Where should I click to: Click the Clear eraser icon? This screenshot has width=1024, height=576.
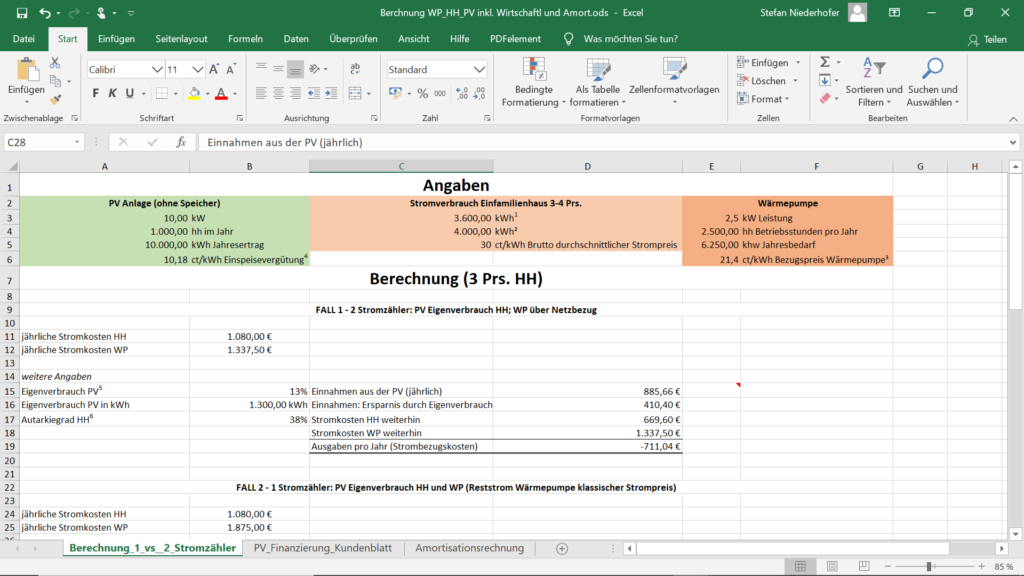click(825, 99)
